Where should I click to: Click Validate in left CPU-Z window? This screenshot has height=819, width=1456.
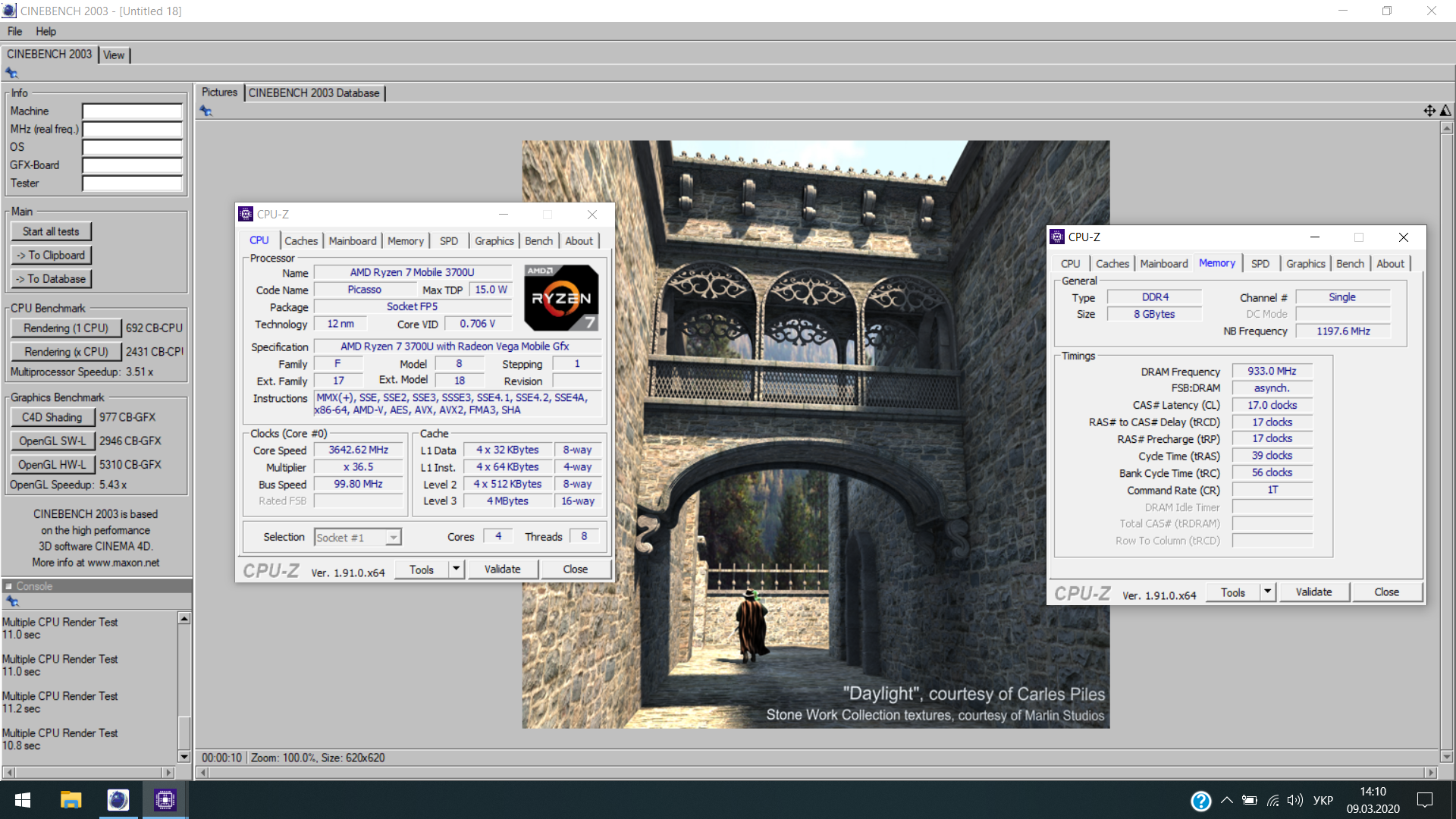click(503, 569)
